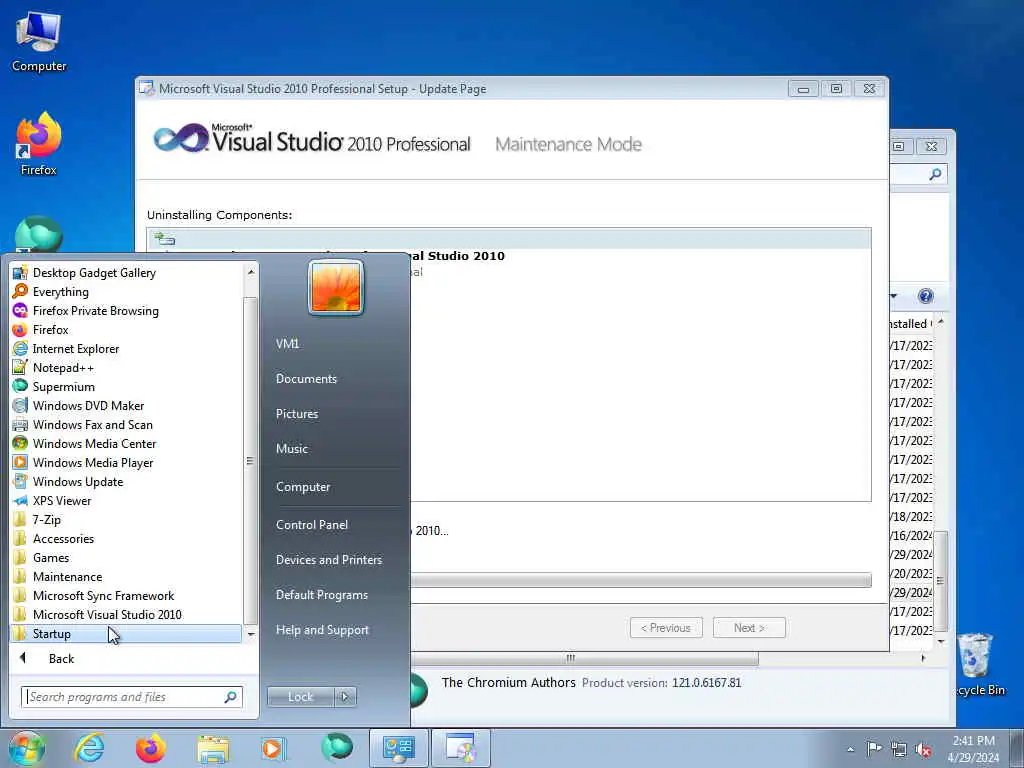The width and height of the screenshot is (1024, 768).
Task: Open Windows Explorer from the taskbar
Action: click(213, 748)
